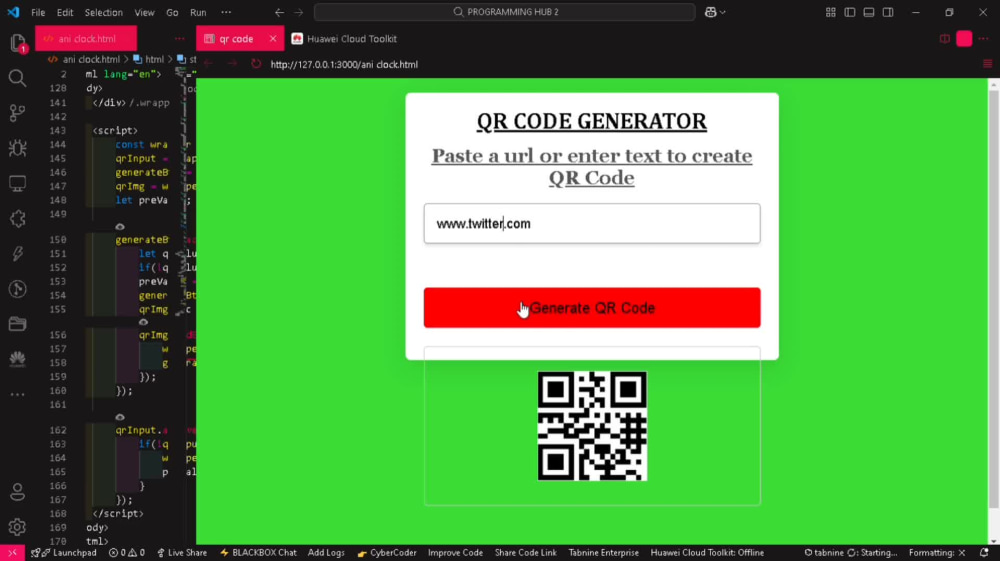
Task: Click CyberCoder in status bar
Action: (x=386, y=553)
